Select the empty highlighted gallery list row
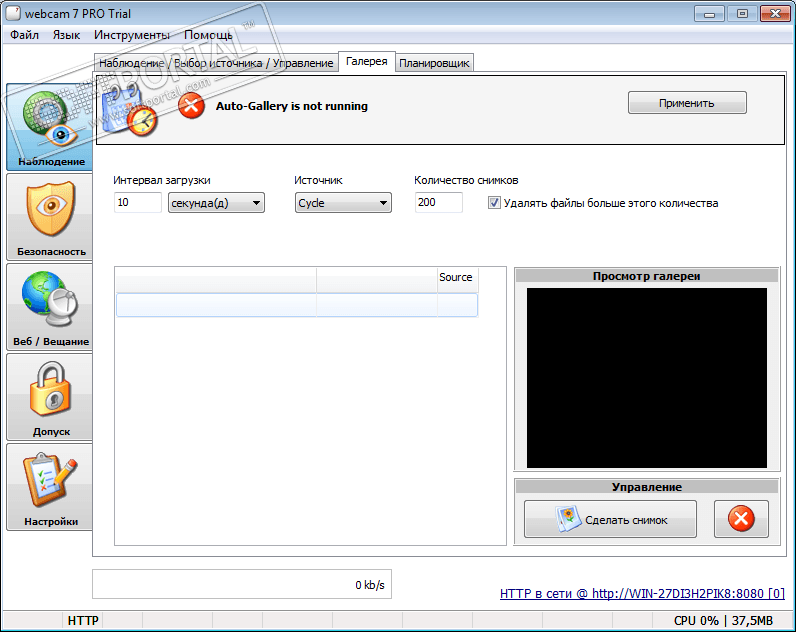Image resolution: width=796 pixels, height=632 pixels. 297,305
